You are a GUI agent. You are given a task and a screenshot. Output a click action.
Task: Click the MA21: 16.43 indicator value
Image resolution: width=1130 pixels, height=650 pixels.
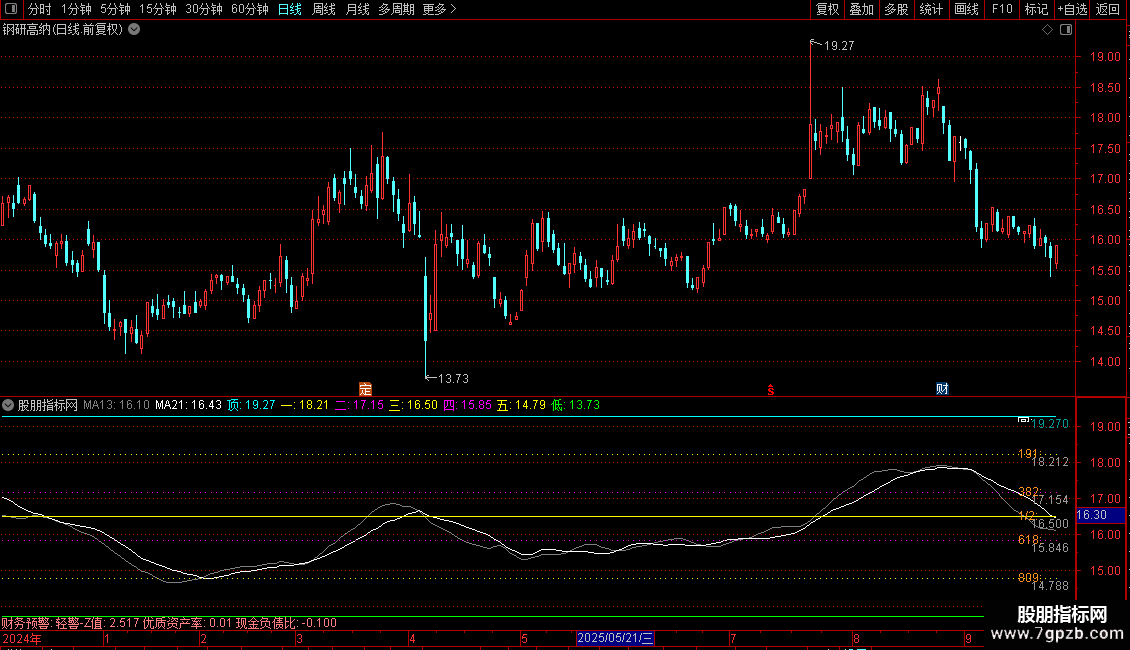(x=189, y=405)
